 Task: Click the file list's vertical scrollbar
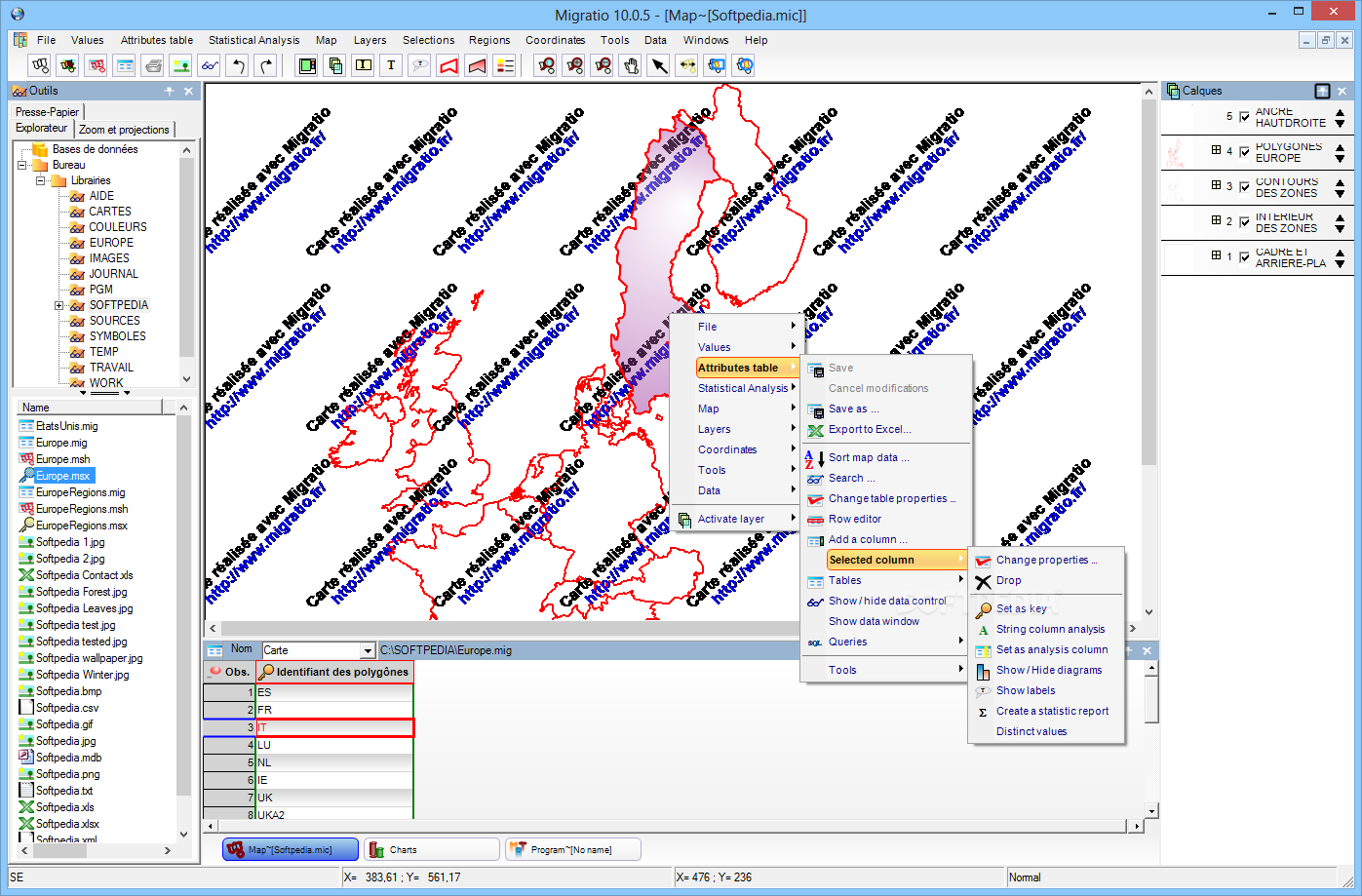pos(183,620)
